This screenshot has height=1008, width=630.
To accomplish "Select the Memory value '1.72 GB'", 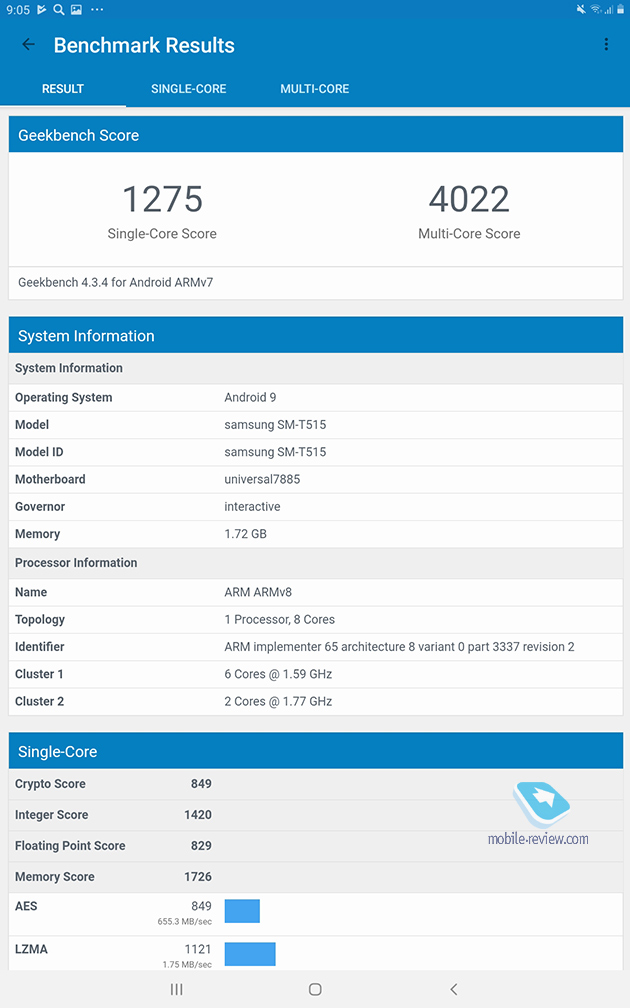I will pyautogui.click(x=246, y=534).
